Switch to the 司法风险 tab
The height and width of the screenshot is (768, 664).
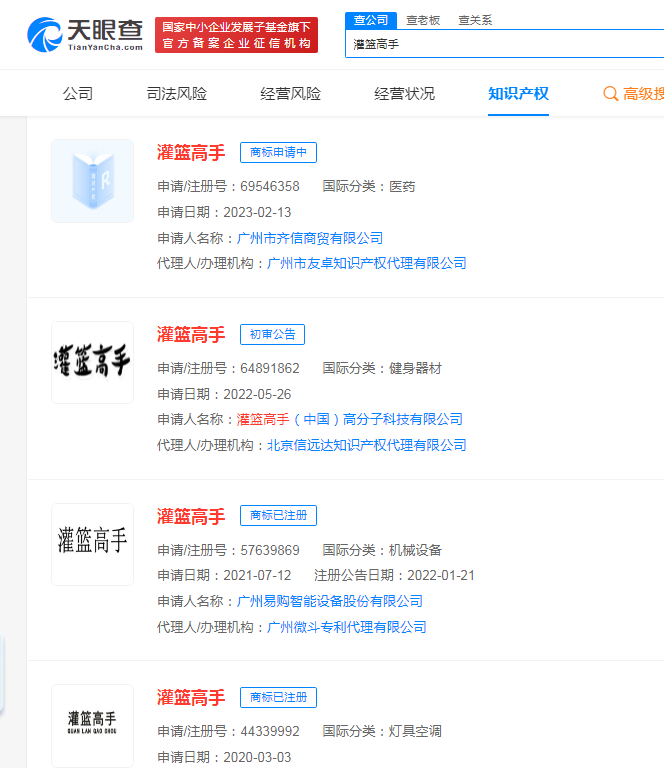click(x=177, y=94)
